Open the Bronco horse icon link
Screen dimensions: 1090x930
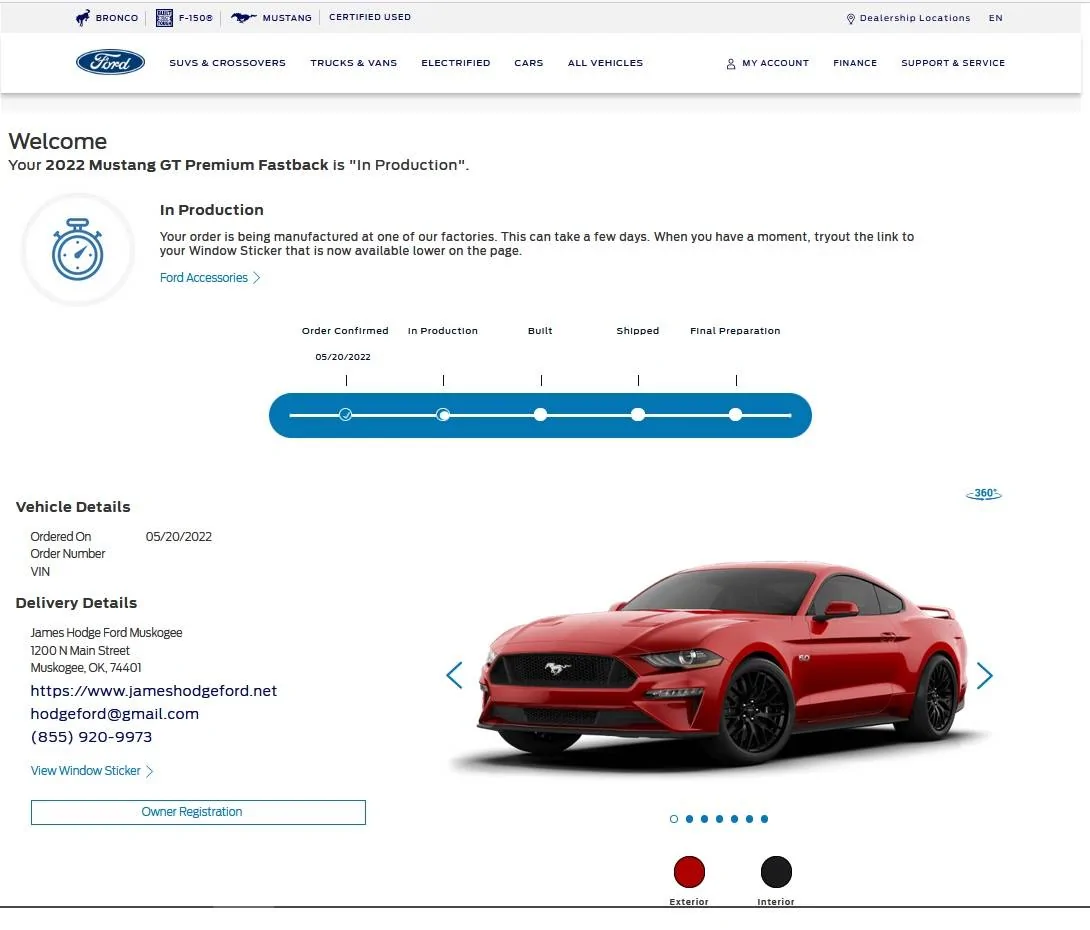pyautogui.click(x=83, y=18)
